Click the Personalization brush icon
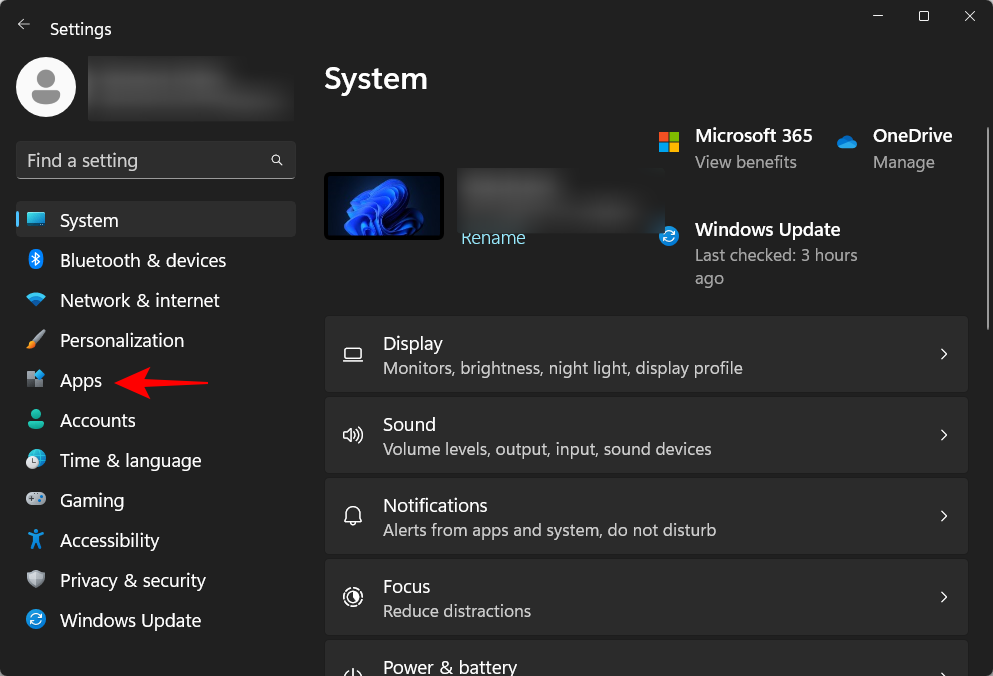Screen dimensions: 993x676 (x=35, y=340)
